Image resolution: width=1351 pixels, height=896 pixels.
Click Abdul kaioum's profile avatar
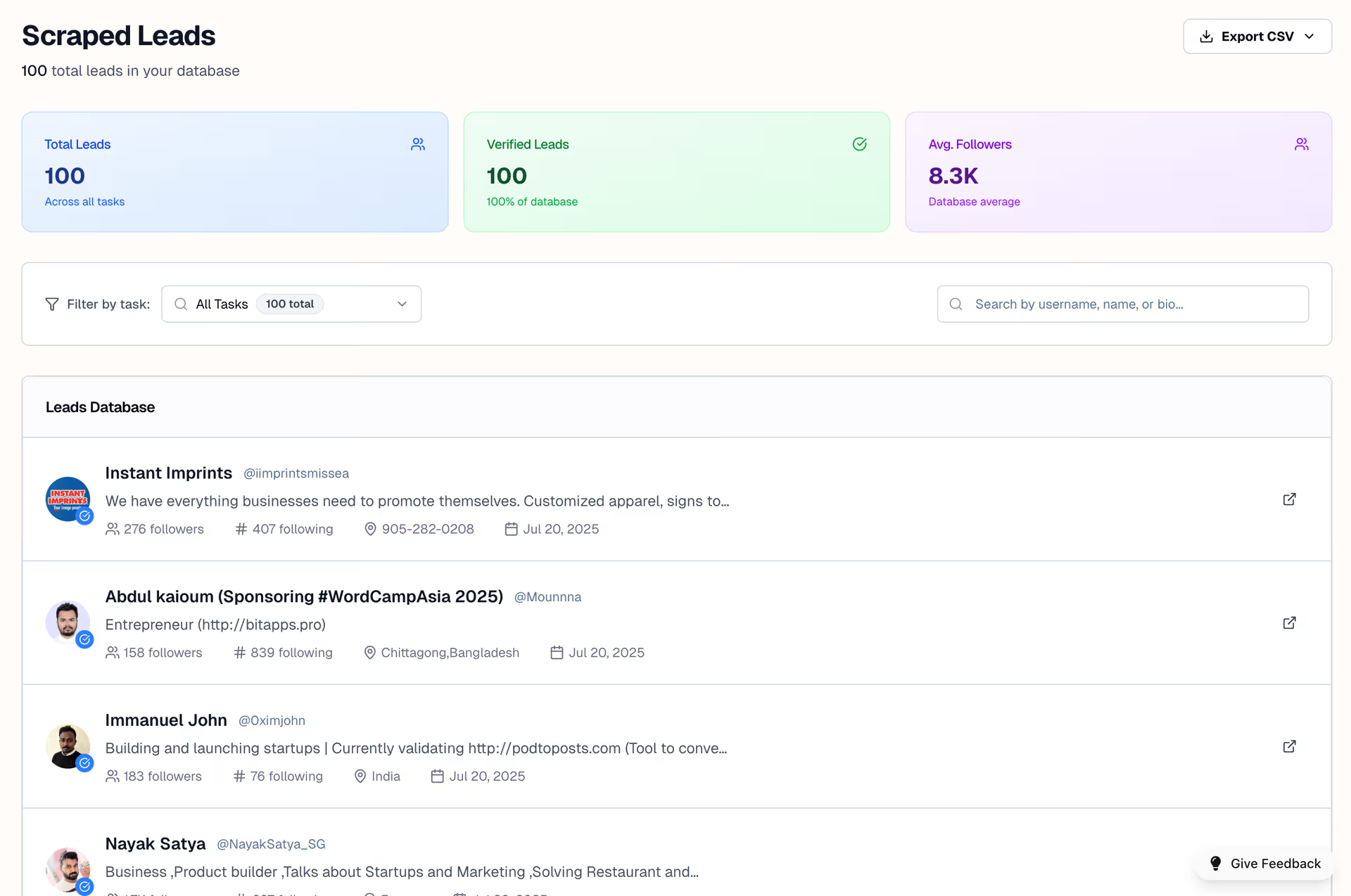tap(67, 621)
